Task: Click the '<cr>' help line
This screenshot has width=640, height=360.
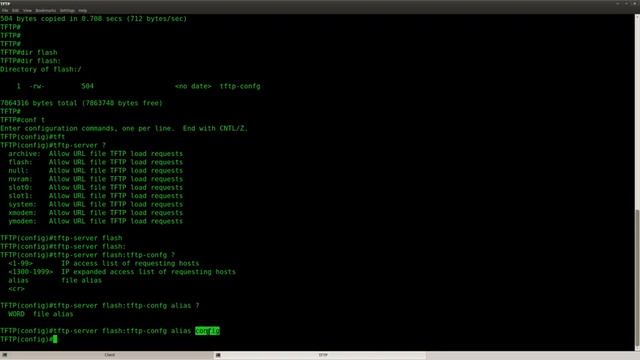Action: pyautogui.click(x=16, y=289)
